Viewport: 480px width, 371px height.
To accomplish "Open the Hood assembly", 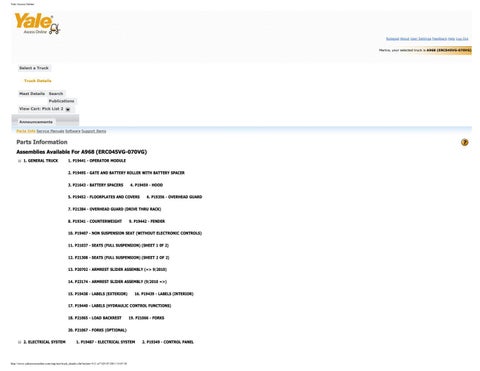I will pos(147,185).
